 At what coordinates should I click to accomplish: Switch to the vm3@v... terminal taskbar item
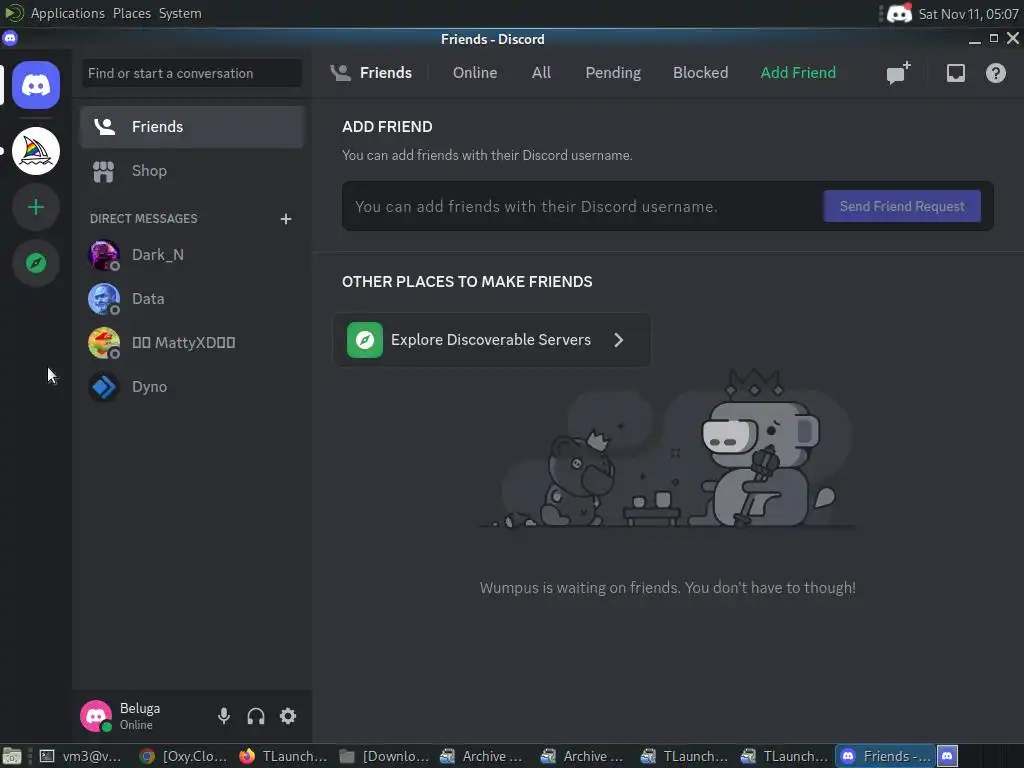tap(81, 756)
